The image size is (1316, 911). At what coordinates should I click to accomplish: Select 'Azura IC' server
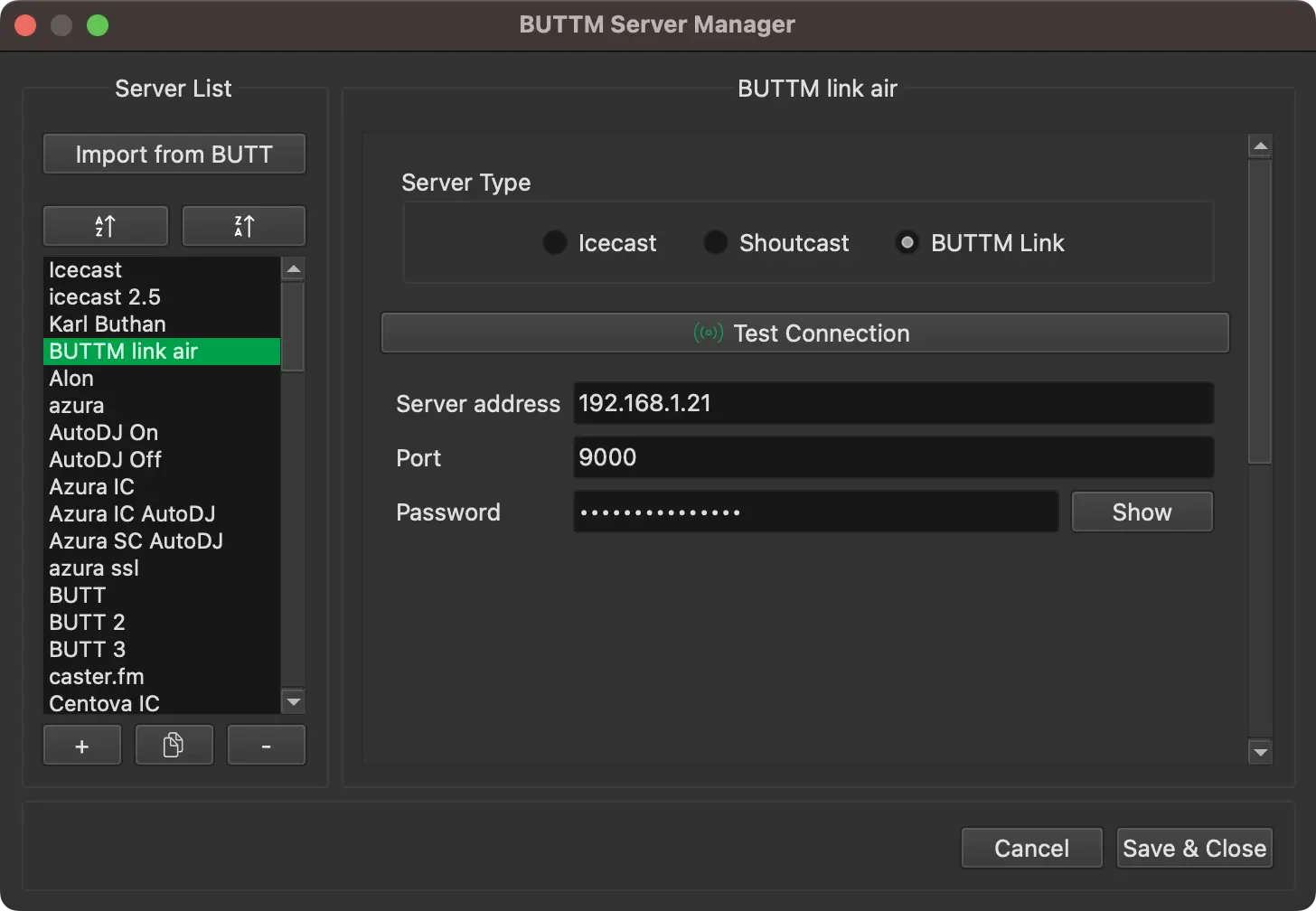point(162,487)
